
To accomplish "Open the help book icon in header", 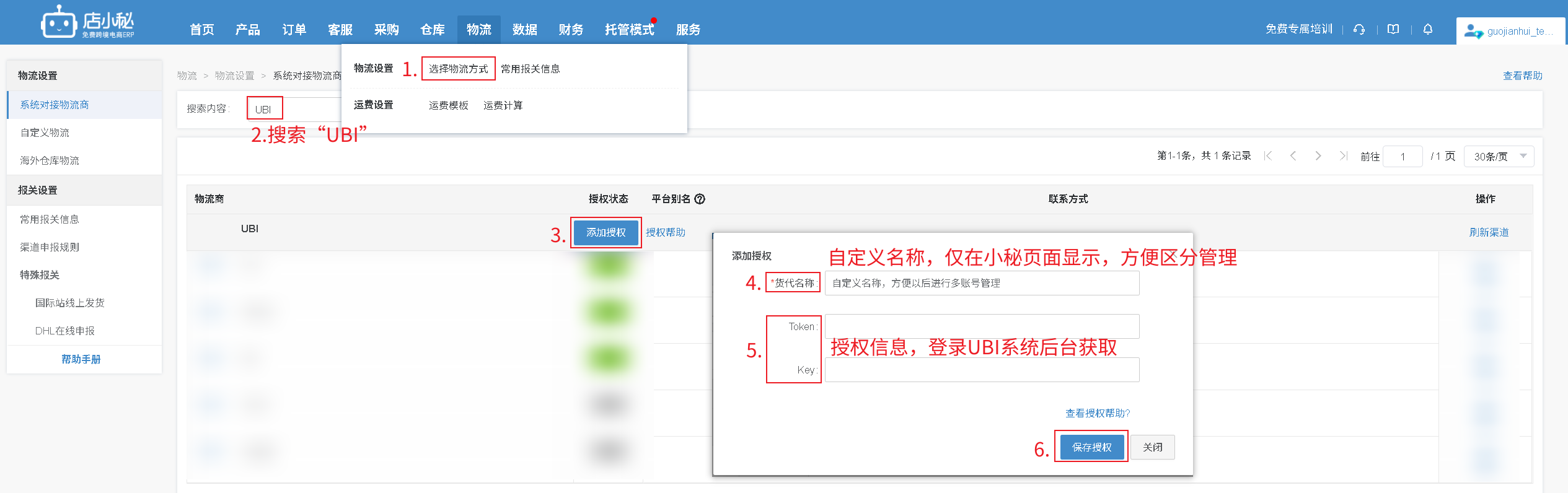I will click(1393, 30).
